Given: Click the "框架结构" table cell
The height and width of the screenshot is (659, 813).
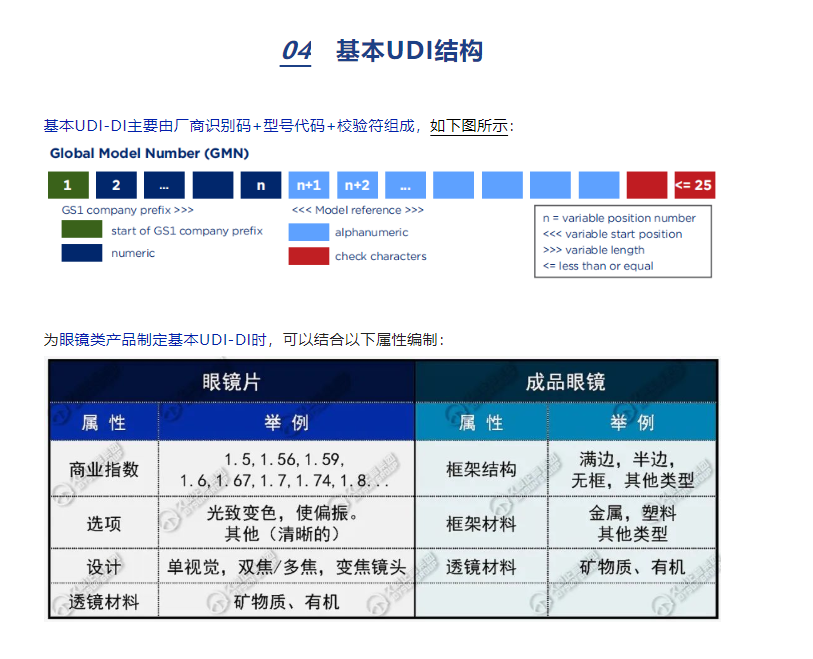Looking at the screenshot, I should click(x=481, y=469).
